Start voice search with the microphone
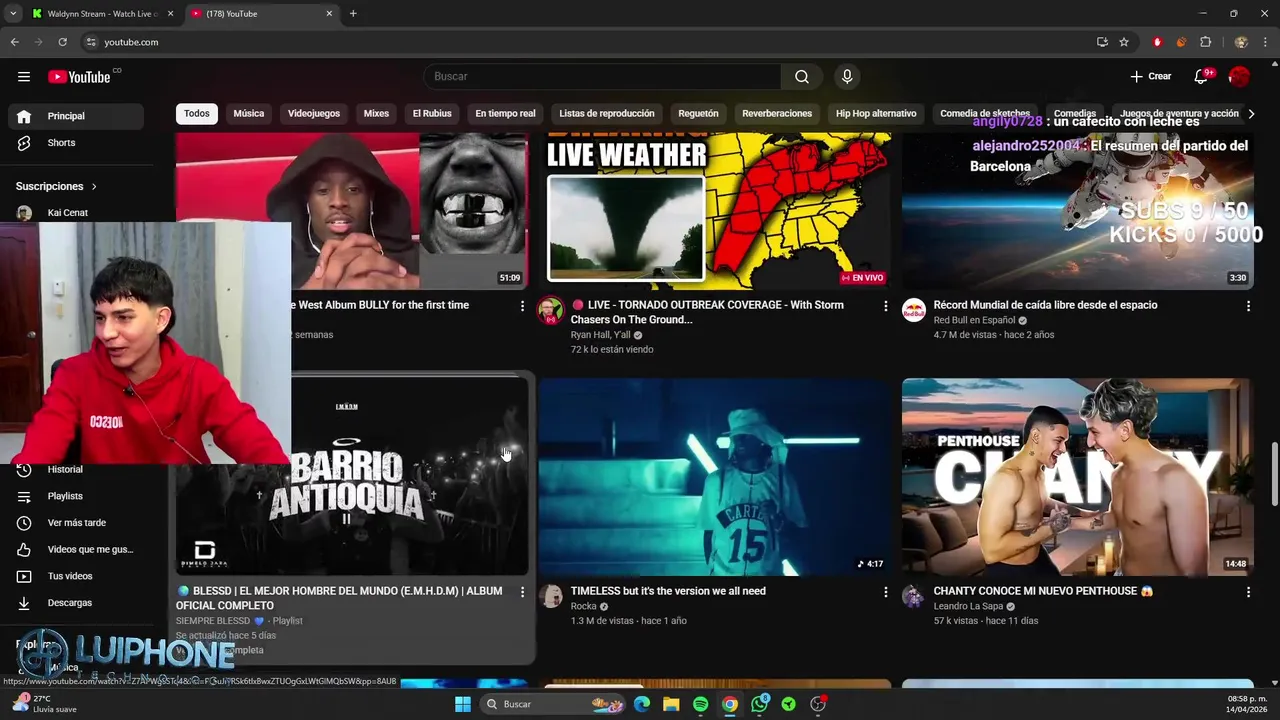Viewport: 1280px width, 720px height. (x=847, y=77)
